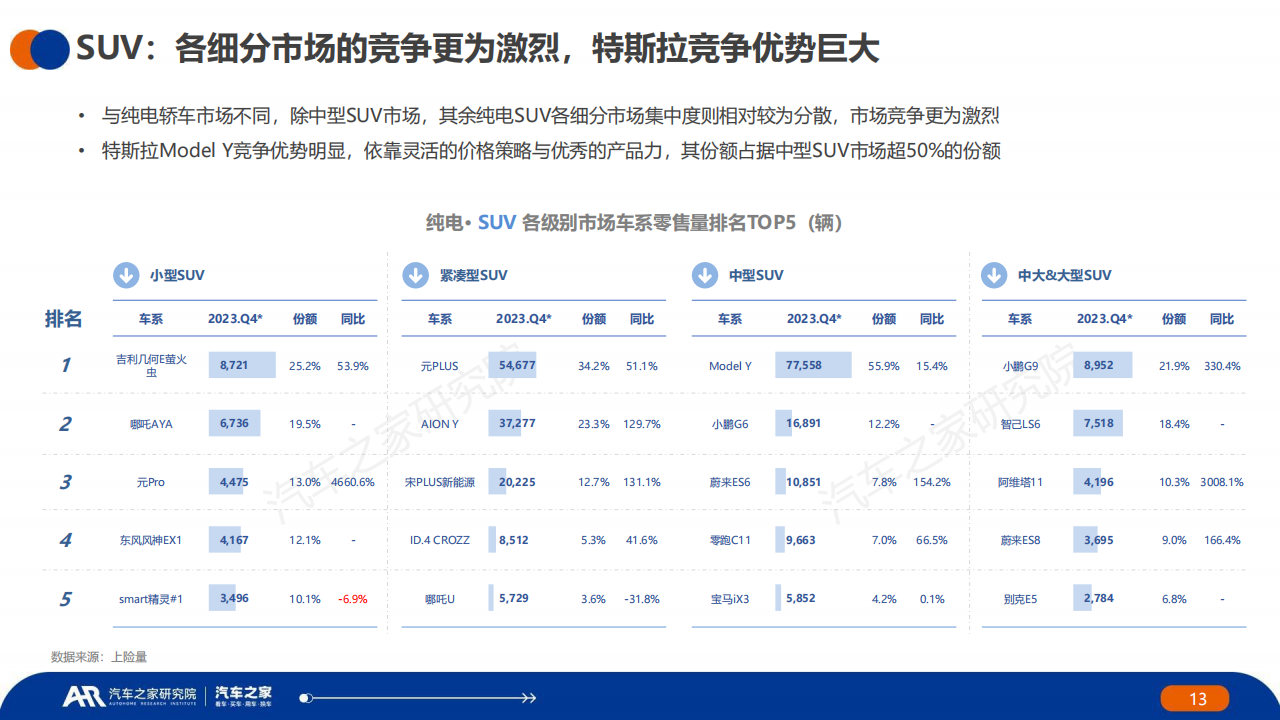Click the 东风风神EX1 model name
1280x720 pixels.
point(151,540)
